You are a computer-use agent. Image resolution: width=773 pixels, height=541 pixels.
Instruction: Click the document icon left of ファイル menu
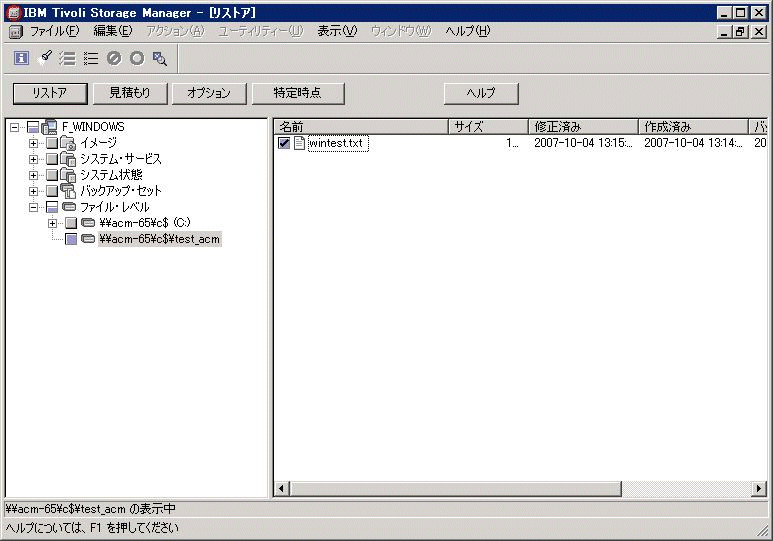click(x=16, y=32)
